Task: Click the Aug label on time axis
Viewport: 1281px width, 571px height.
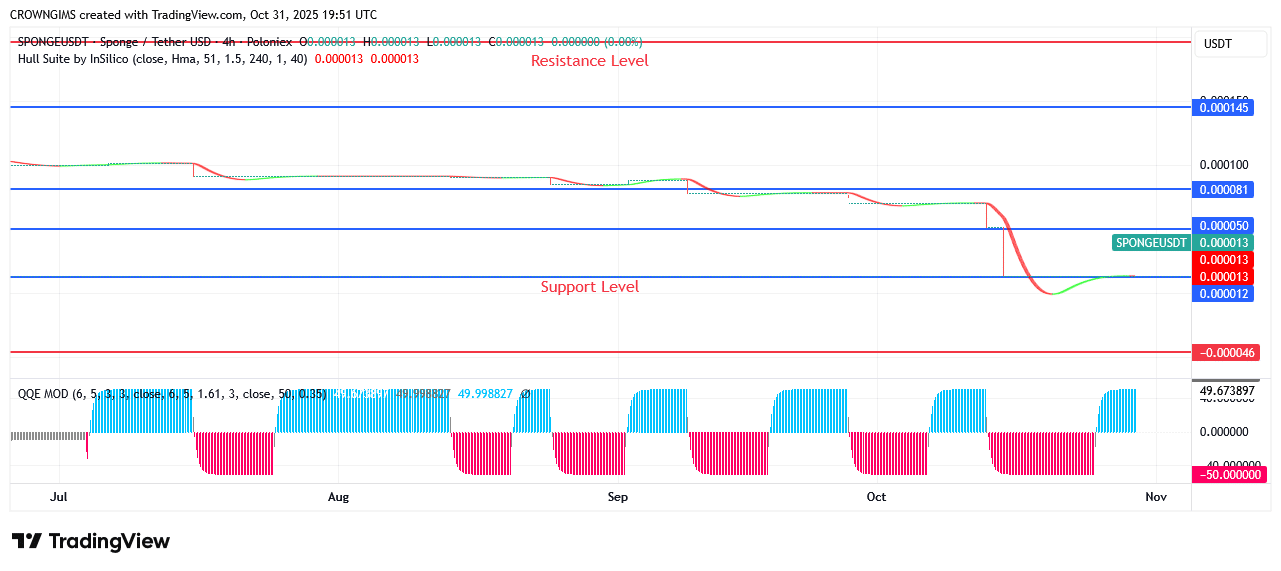Action: [338, 497]
